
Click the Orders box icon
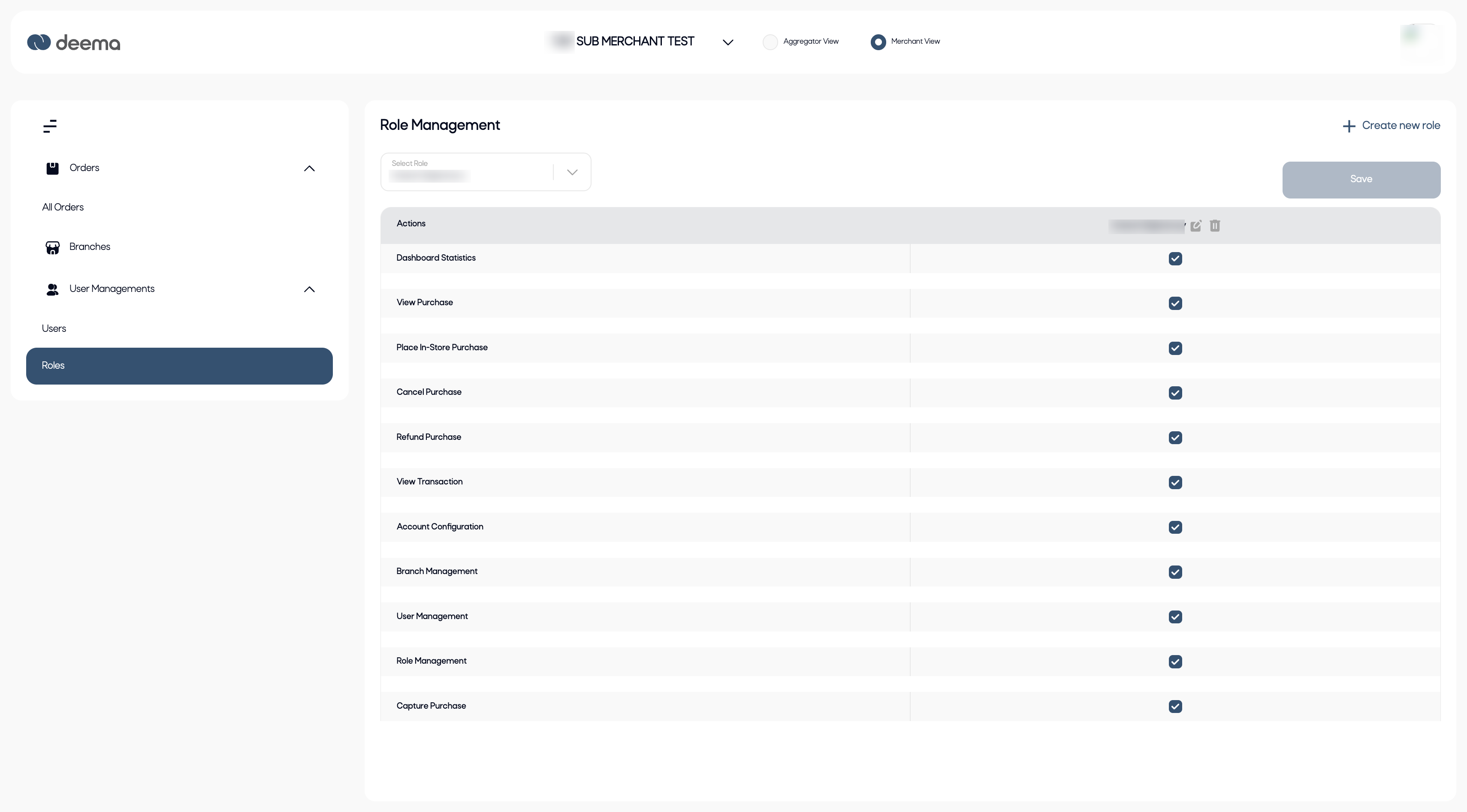[x=52, y=168]
